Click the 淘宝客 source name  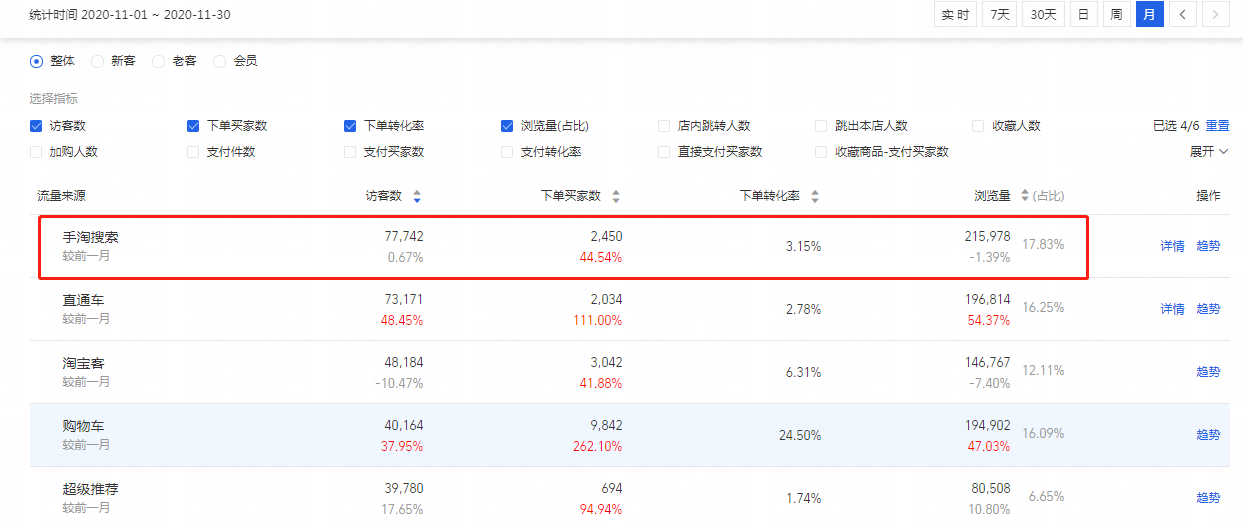pos(84,363)
